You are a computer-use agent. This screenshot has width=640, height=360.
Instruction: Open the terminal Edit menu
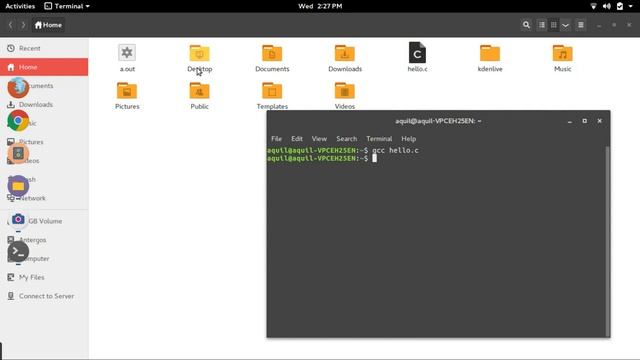coord(297,139)
